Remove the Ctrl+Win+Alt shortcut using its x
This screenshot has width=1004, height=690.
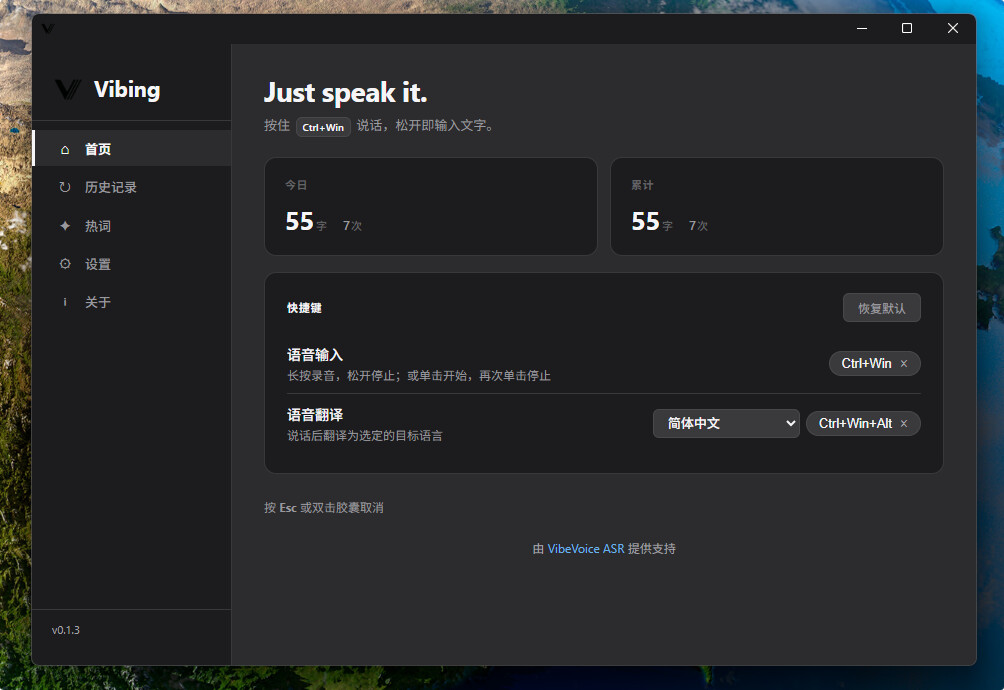pyautogui.click(x=904, y=424)
